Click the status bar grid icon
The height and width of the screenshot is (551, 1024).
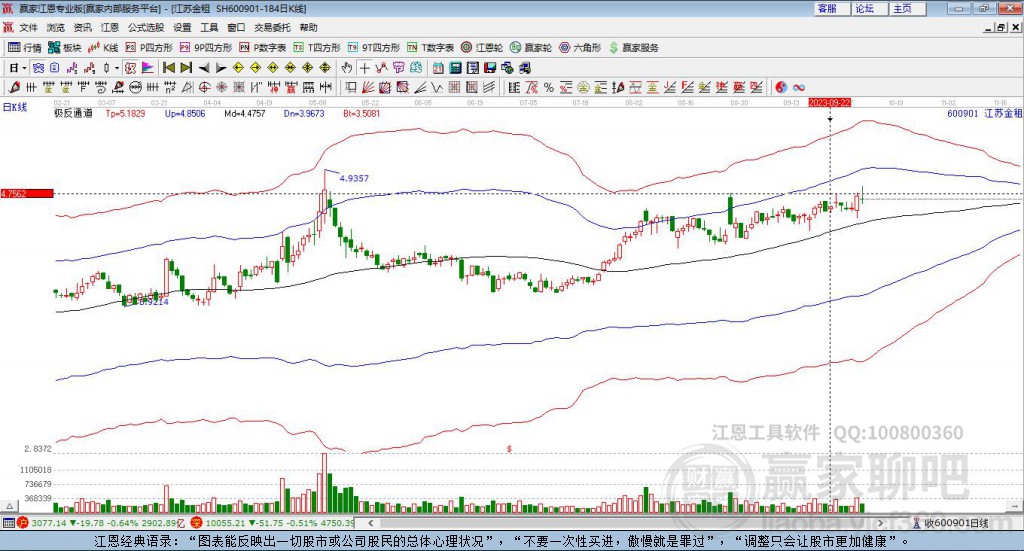pyautogui.click(x=8, y=523)
